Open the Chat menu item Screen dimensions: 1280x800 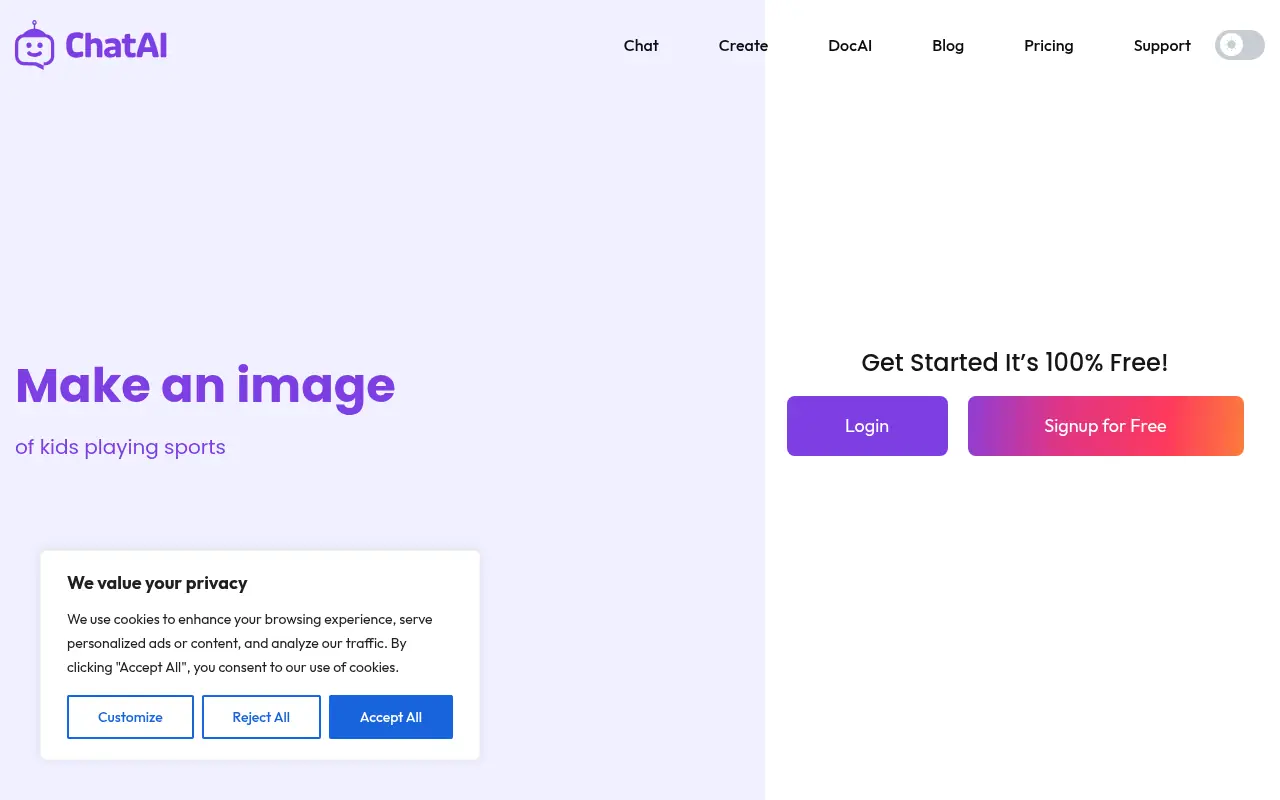641,46
